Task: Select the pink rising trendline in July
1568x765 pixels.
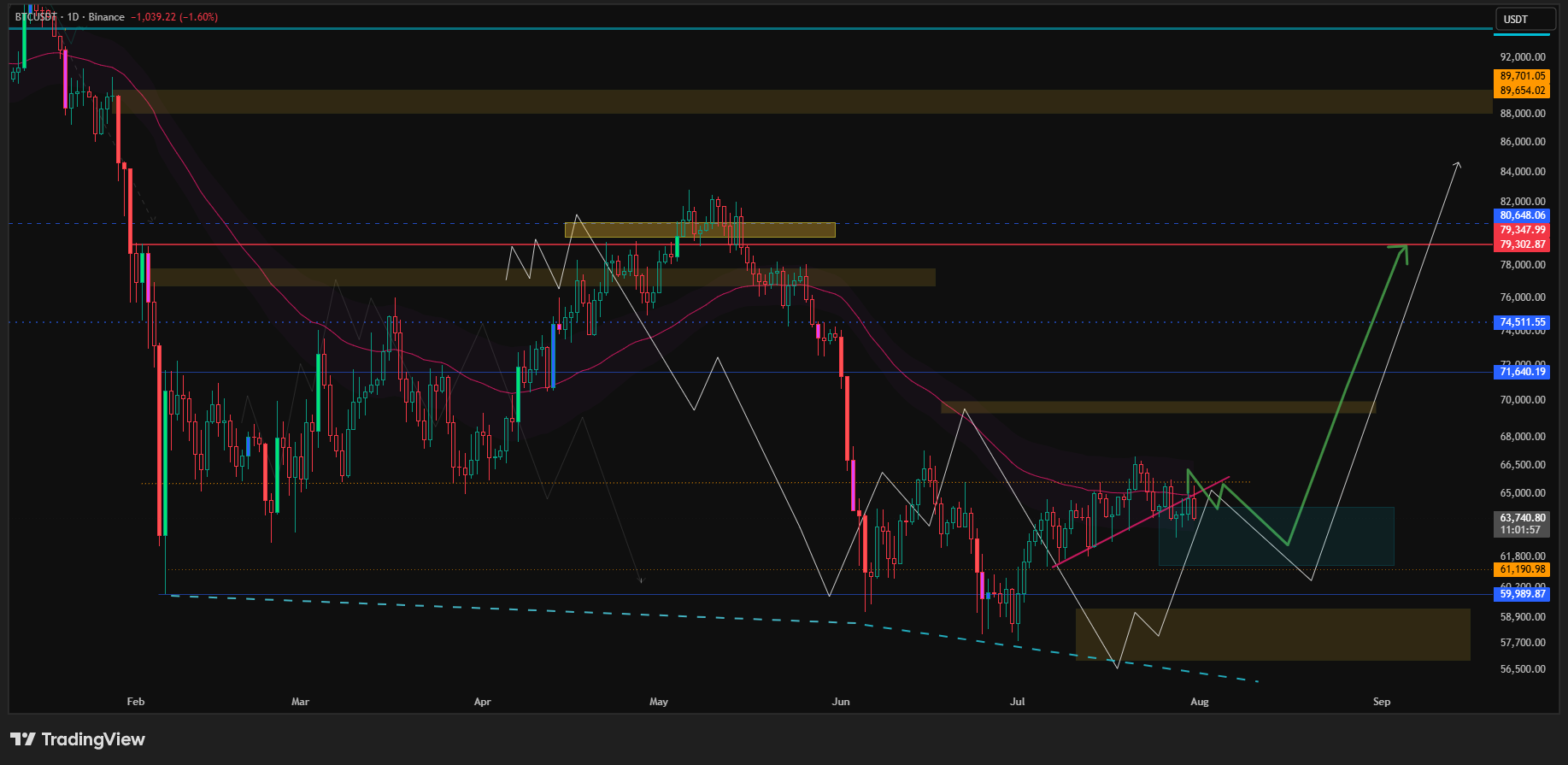Action: pyautogui.click(x=1141, y=522)
